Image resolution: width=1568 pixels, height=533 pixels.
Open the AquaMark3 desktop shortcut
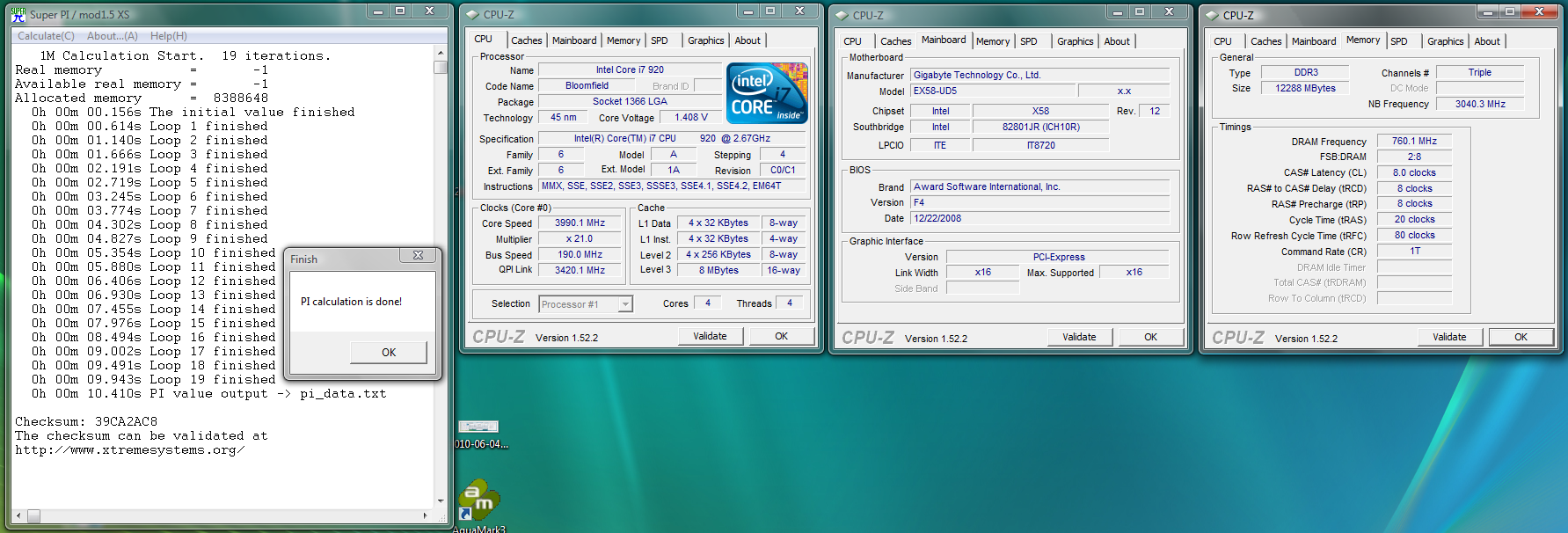click(x=479, y=501)
